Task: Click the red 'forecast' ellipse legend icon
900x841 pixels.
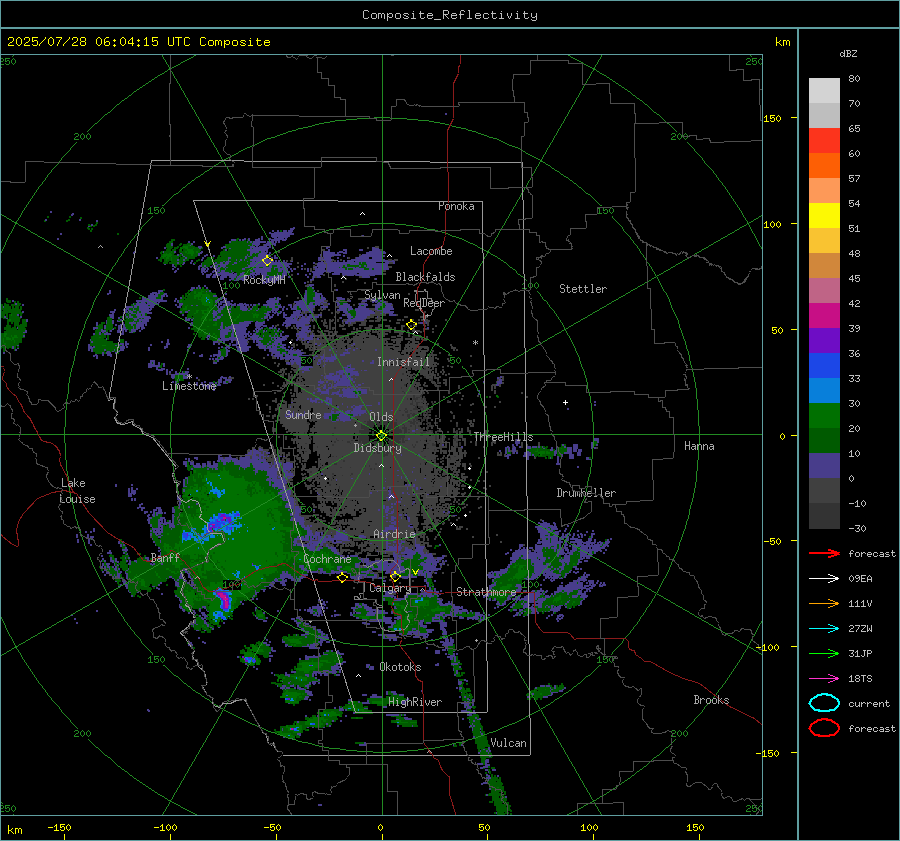Action: (x=824, y=728)
